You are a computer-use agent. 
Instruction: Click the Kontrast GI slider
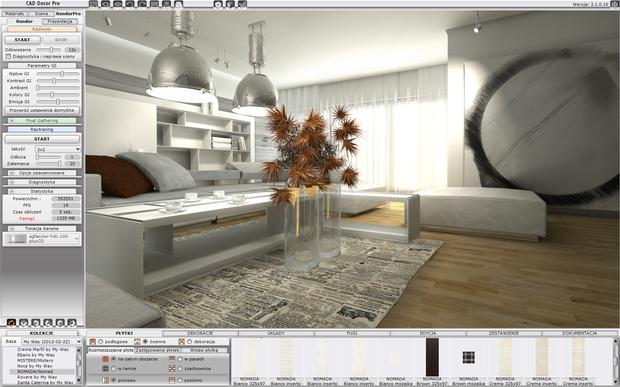58,81
